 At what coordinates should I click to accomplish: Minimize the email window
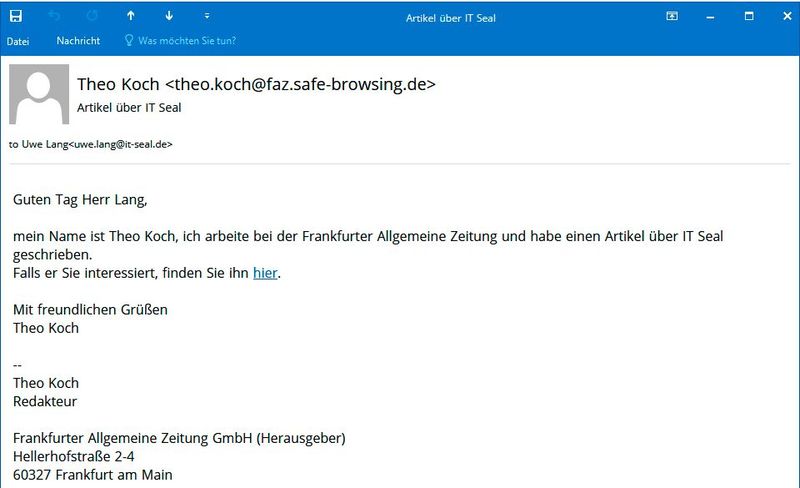pyautogui.click(x=710, y=17)
